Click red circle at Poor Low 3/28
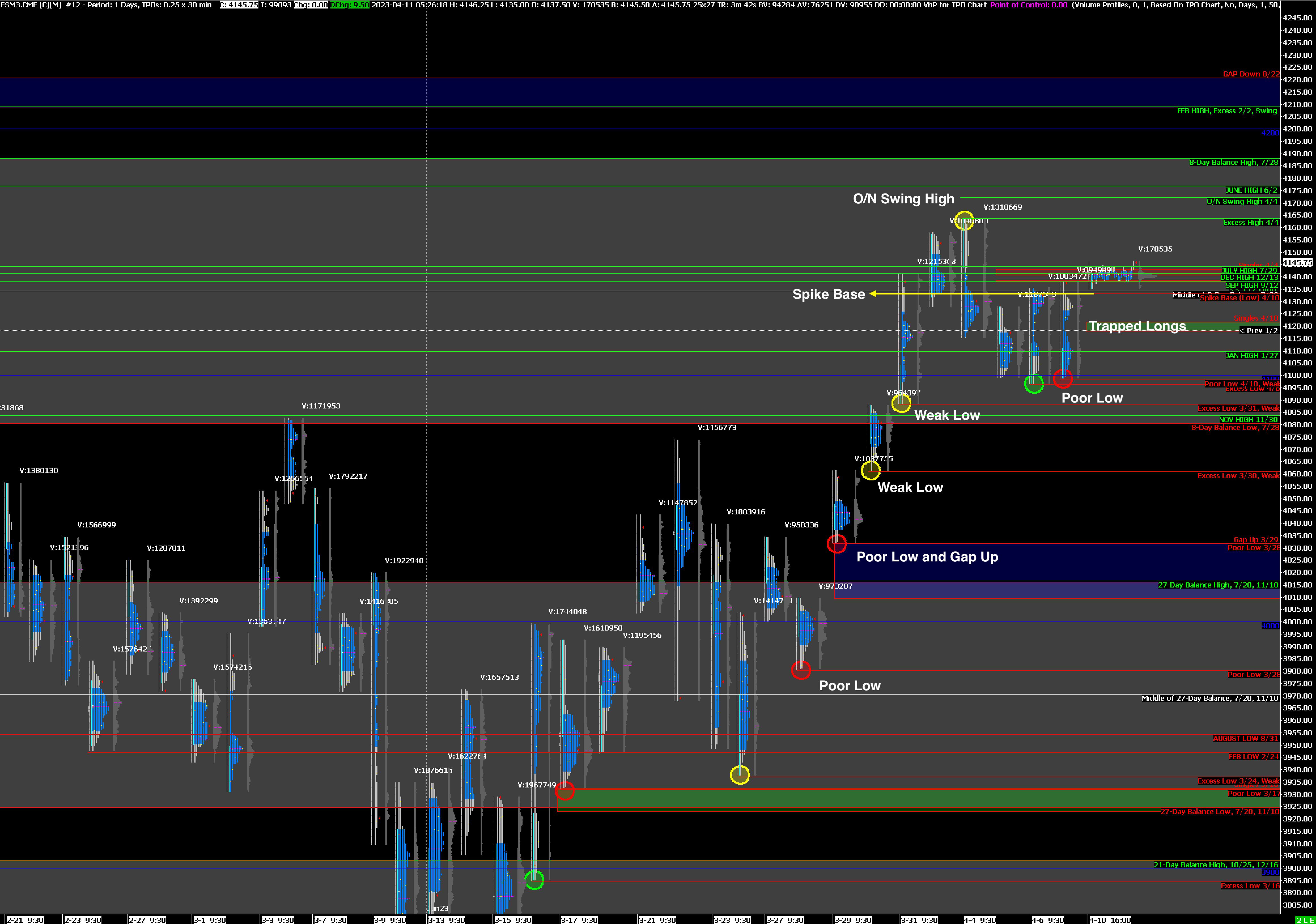 pos(801,670)
